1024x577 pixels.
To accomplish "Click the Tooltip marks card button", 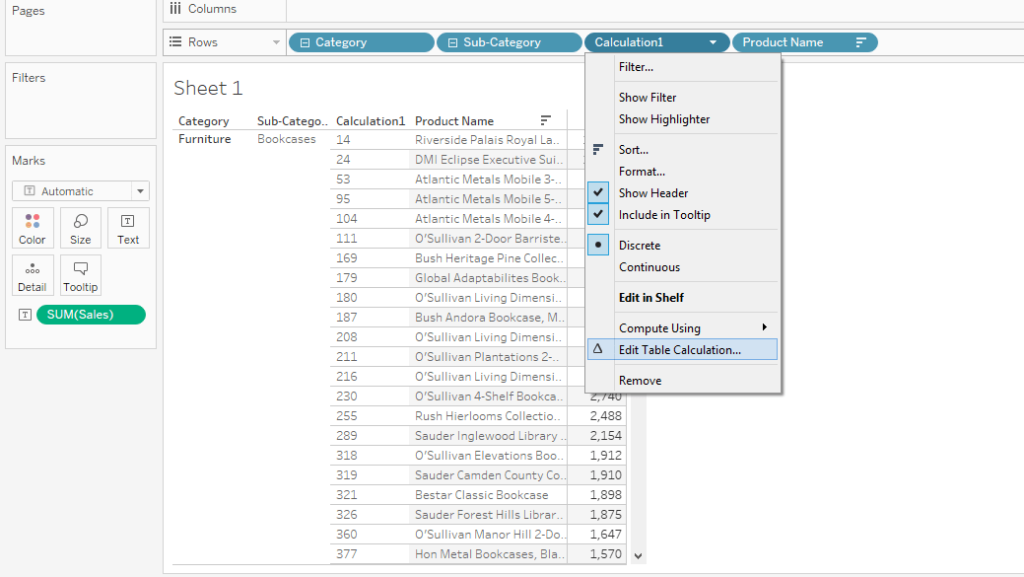I will pyautogui.click(x=80, y=276).
